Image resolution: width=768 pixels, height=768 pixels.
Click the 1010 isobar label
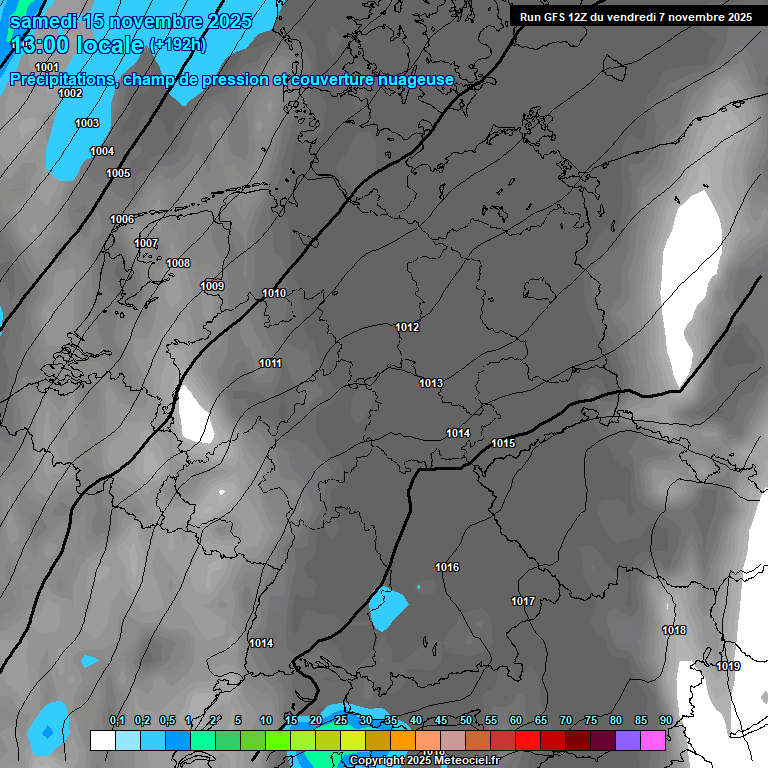pyautogui.click(x=274, y=293)
